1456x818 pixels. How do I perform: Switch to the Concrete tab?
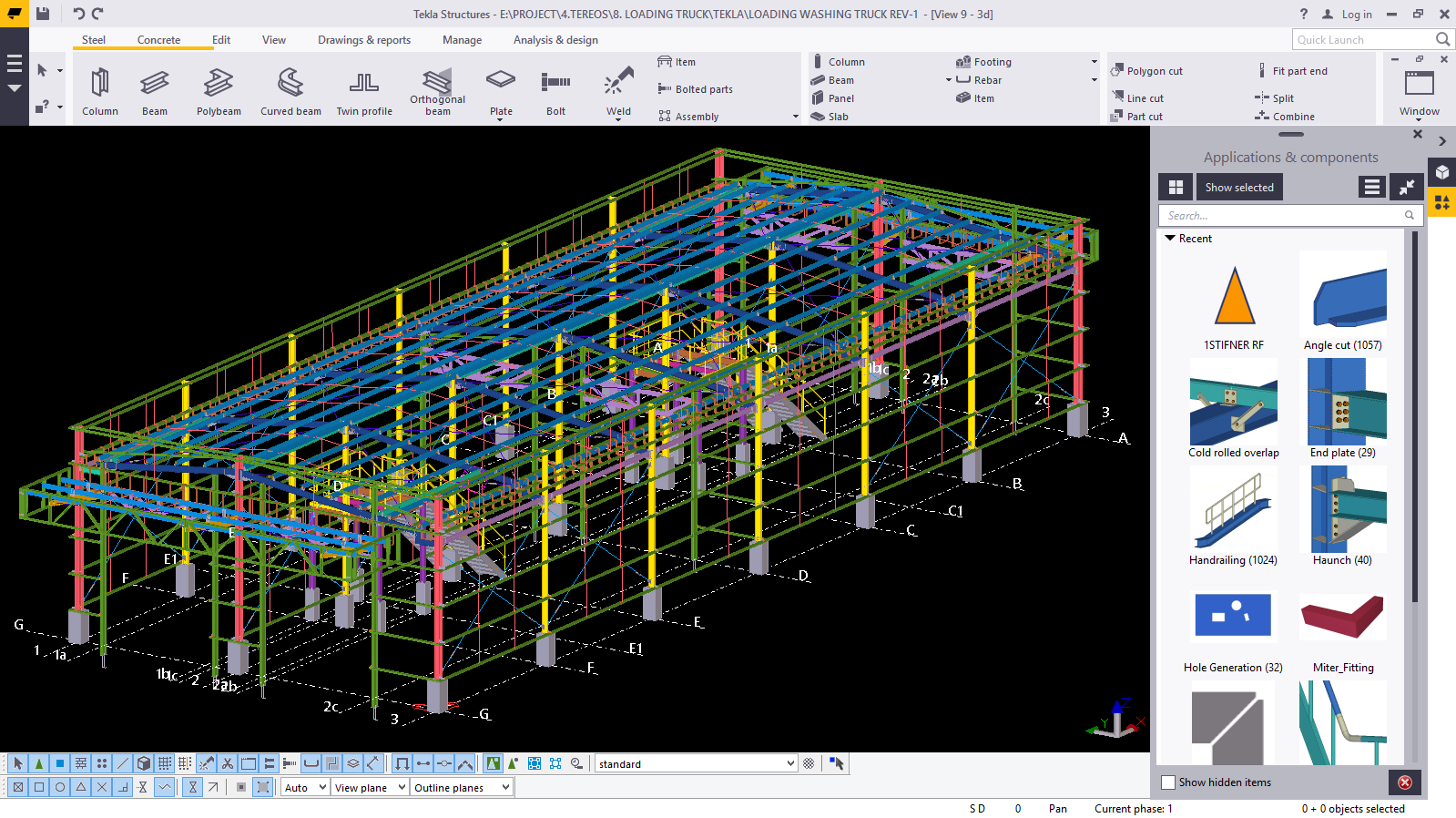158,39
